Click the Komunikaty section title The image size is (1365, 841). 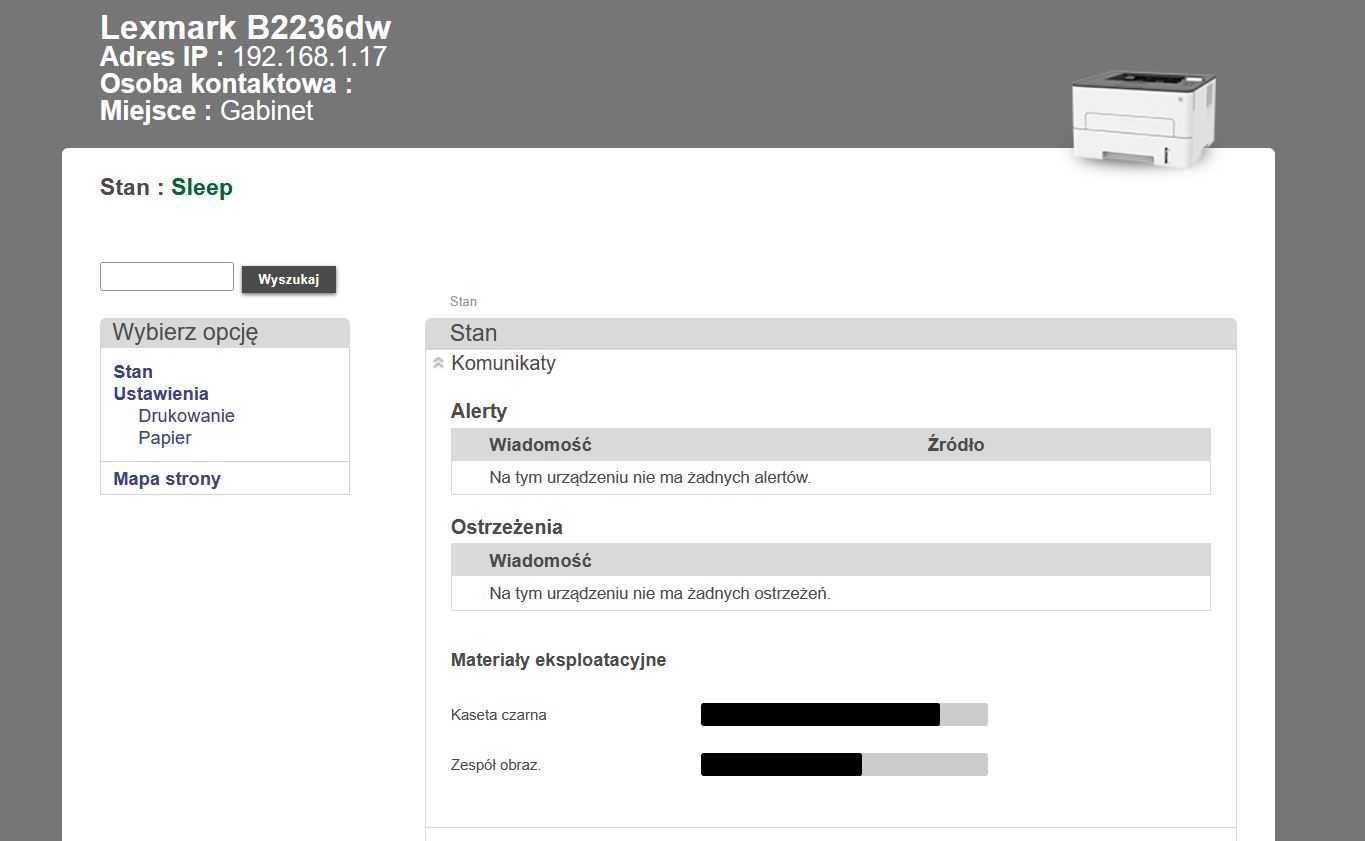click(503, 363)
